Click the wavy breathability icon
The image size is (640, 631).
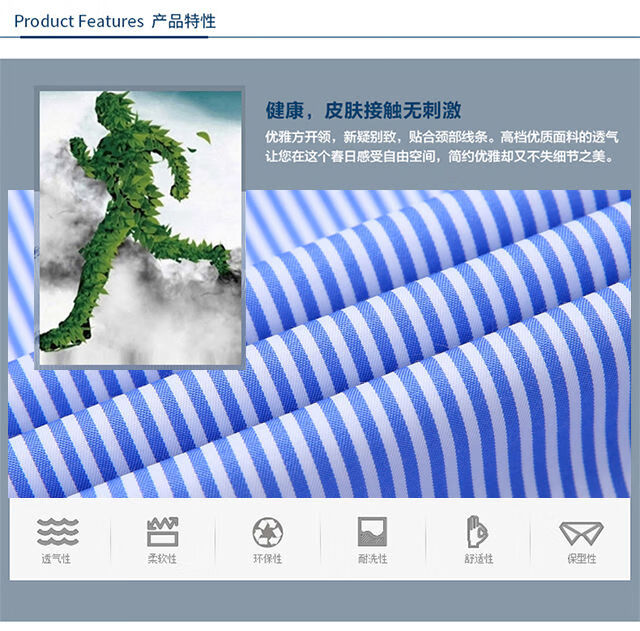(x=56, y=531)
